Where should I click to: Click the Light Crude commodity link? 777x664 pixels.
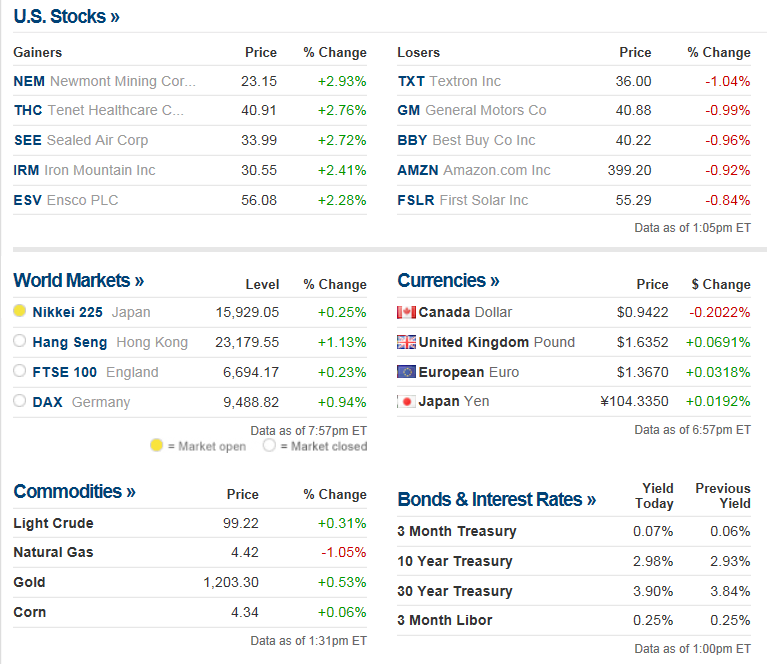pos(53,523)
